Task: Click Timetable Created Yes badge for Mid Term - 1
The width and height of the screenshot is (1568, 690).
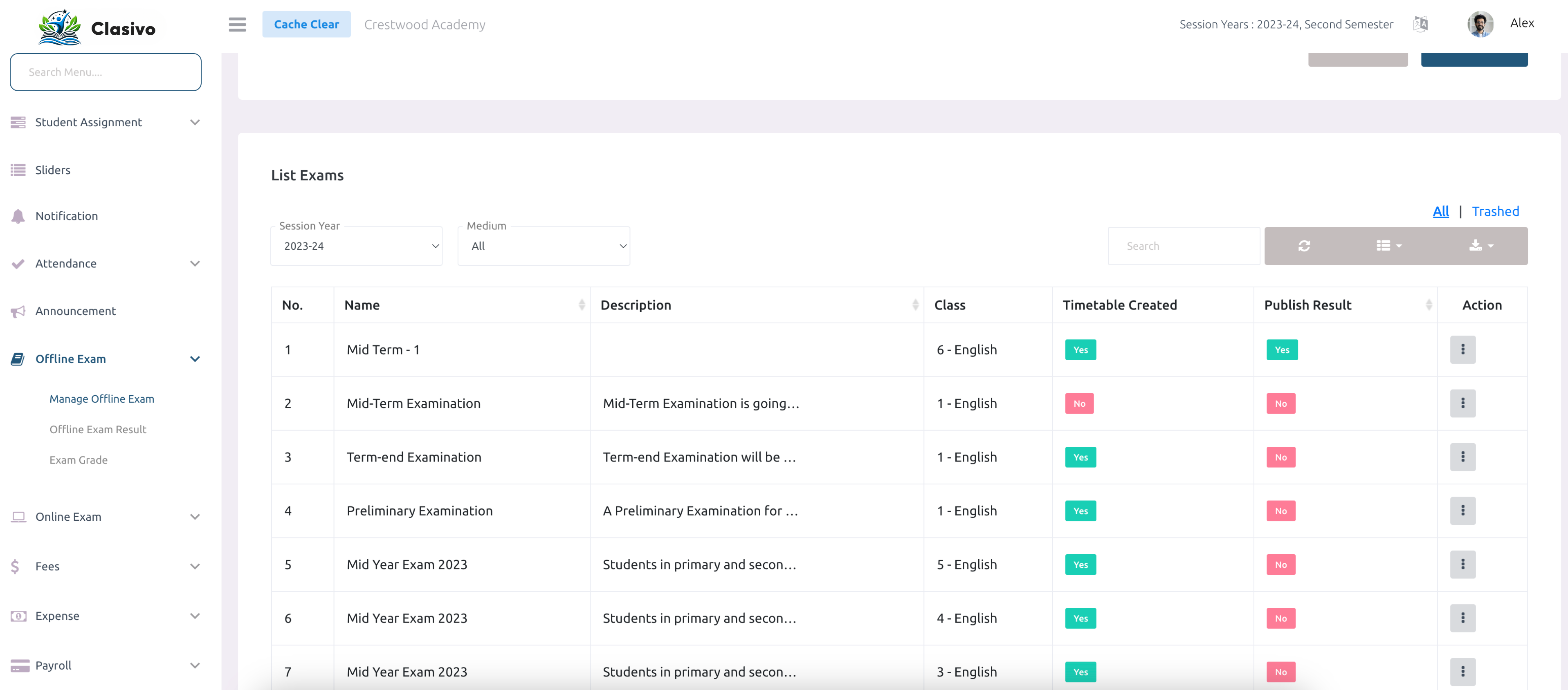Action: point(1080,350)
